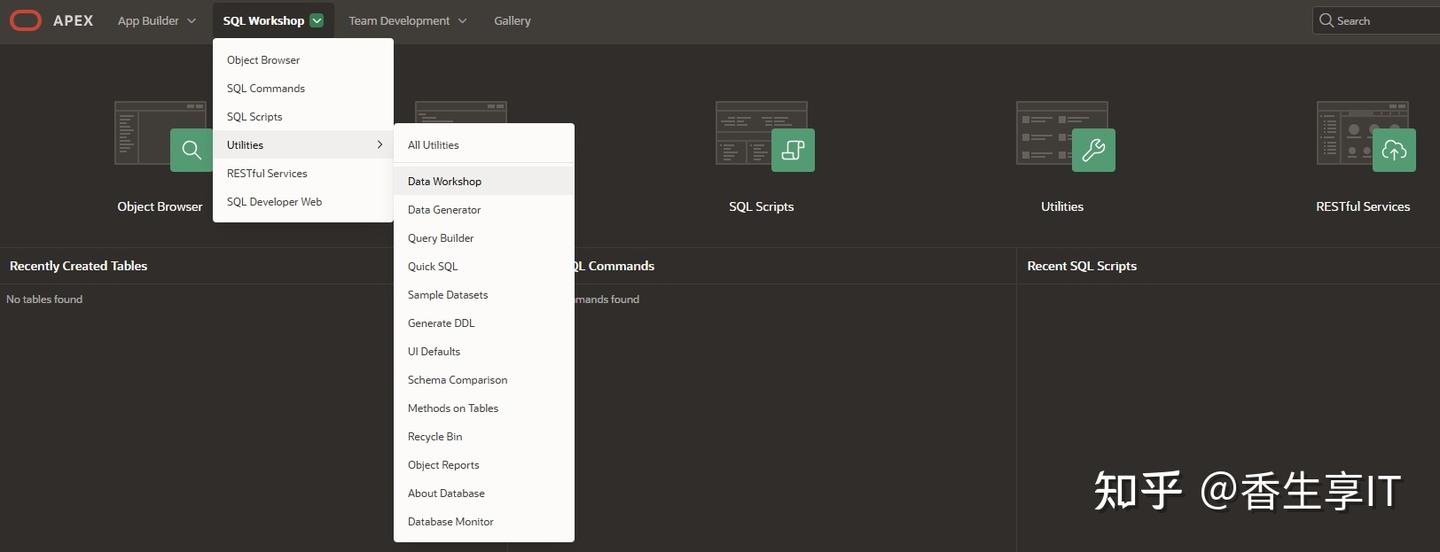The width and height of the screenshot is (1440, 552).
Task: Click the RESTful Services tile label
Action: point(1363,207)
